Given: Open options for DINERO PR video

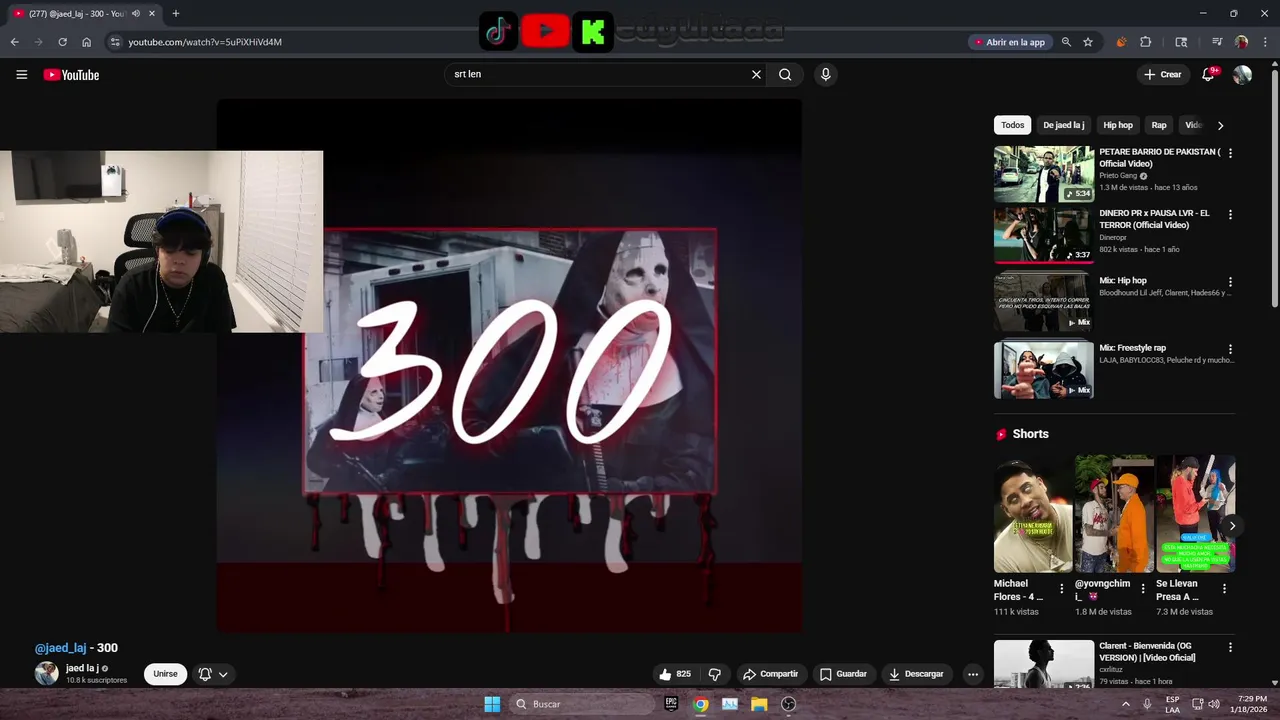Looking at the screenshot, I should (1230, 214).
